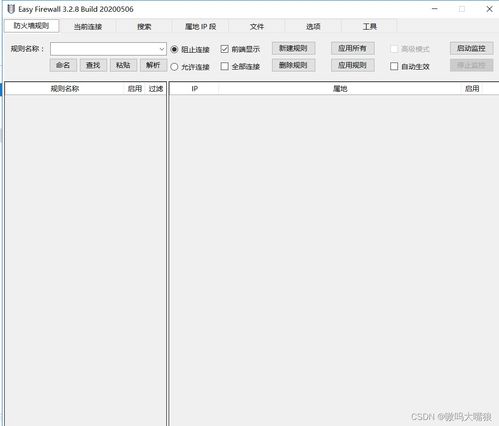499x426 pixels.
Task: Enable the 全部连接 checkbox
Action: [x=224, y=66]
